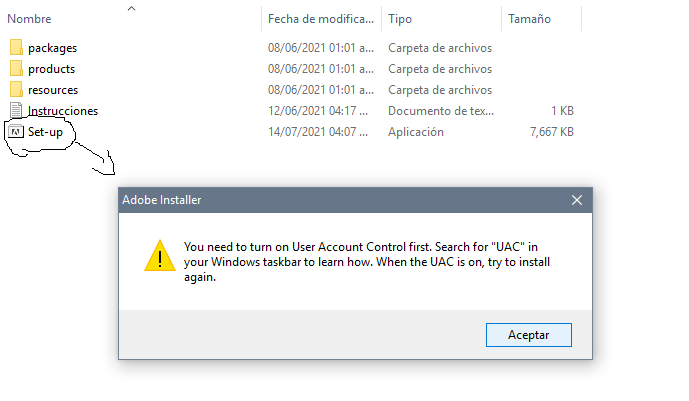Sort by Fecha de modificación column
This screenshot has width=689, height=401.
coord(321,19)
